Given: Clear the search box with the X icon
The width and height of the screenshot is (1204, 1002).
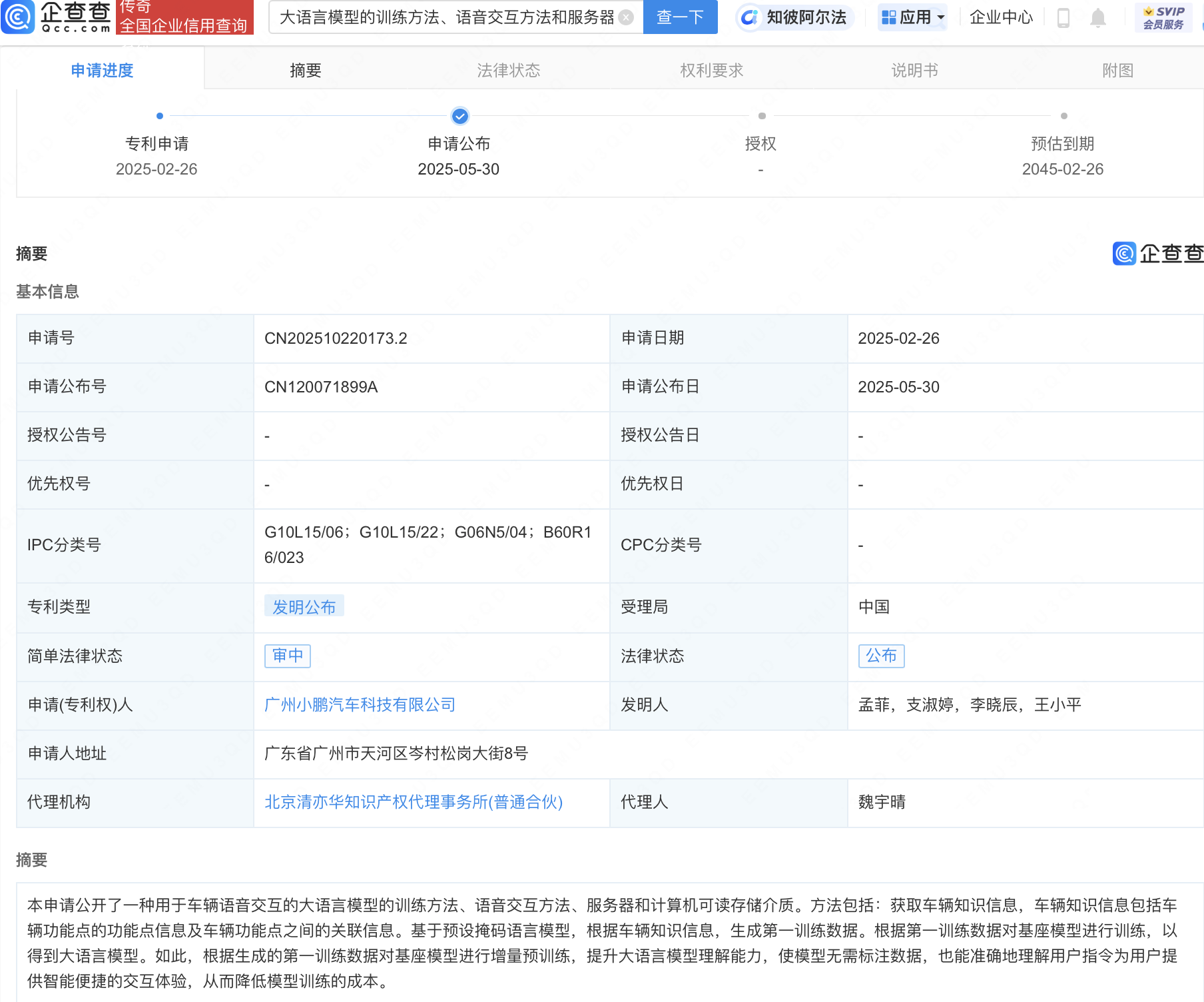Looking at the screenshot, I should (626, 17).
